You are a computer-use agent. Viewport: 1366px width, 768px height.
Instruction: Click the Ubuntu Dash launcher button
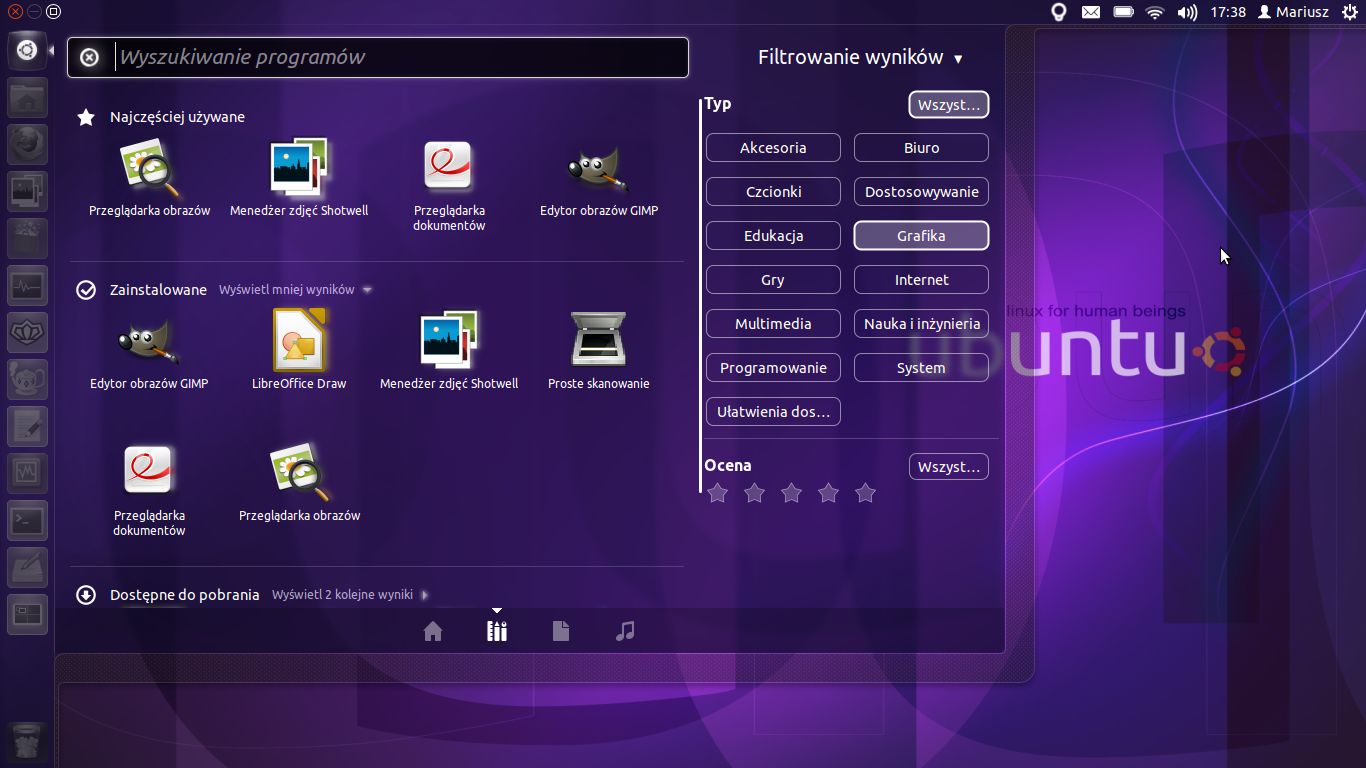tap(27, 50)
